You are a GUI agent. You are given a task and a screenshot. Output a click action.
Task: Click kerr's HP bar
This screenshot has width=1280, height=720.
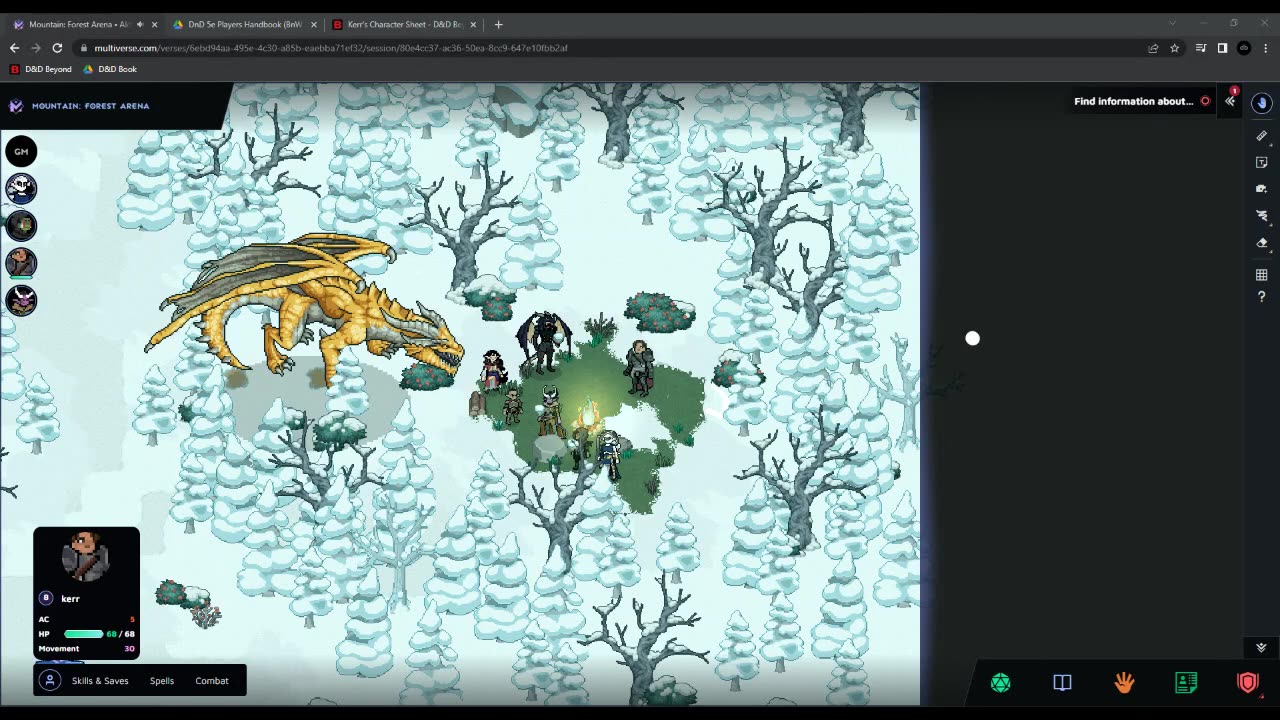click(x=84, y=634)
